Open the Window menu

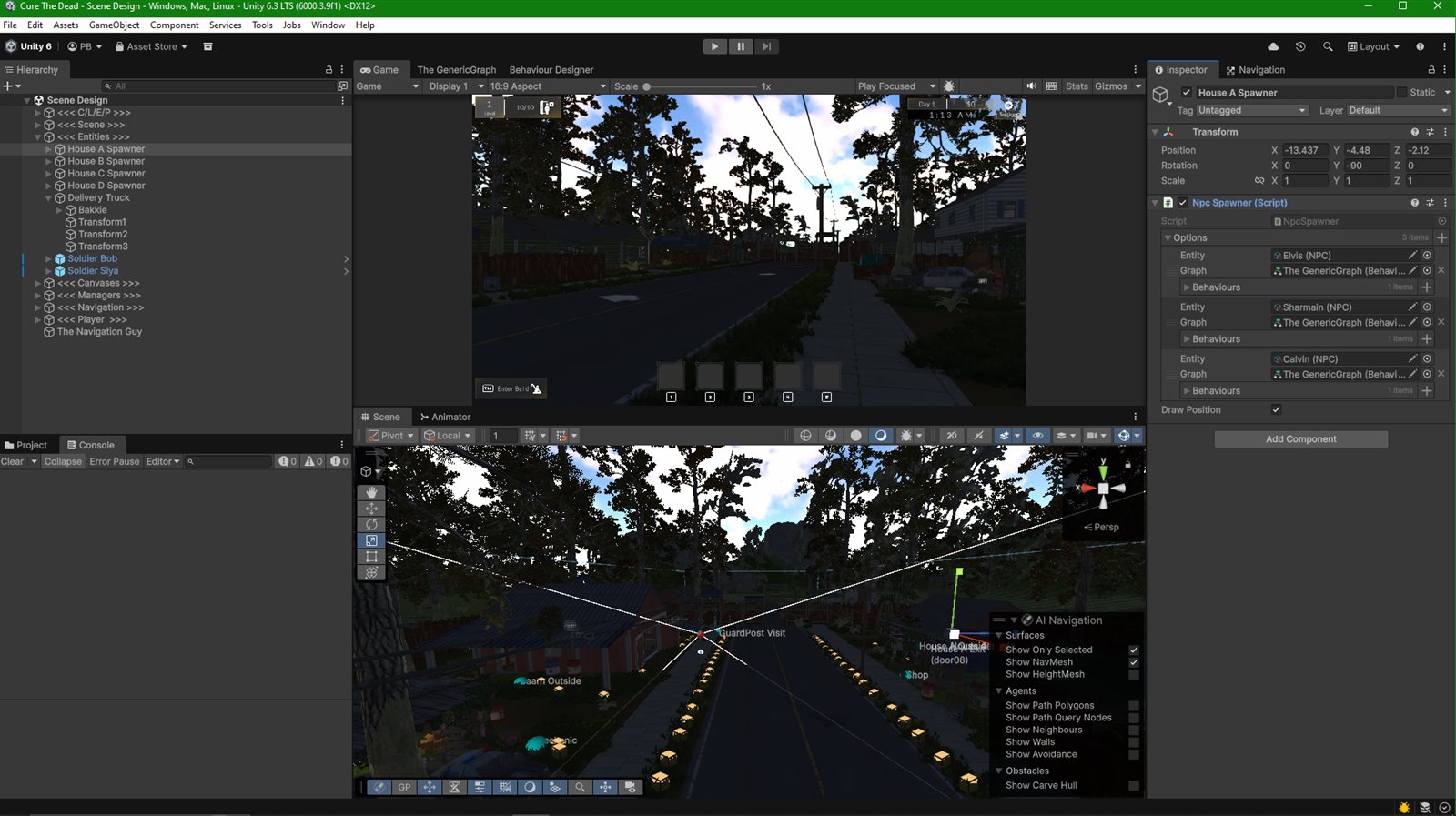pyautogui.click(x=328, y=25)
